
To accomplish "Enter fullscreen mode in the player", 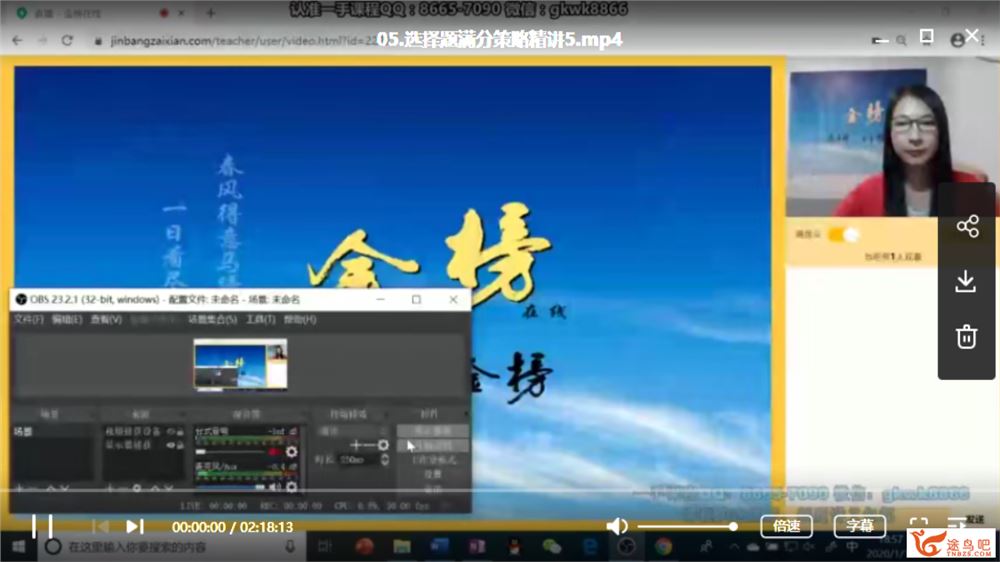I will point(919,526).
